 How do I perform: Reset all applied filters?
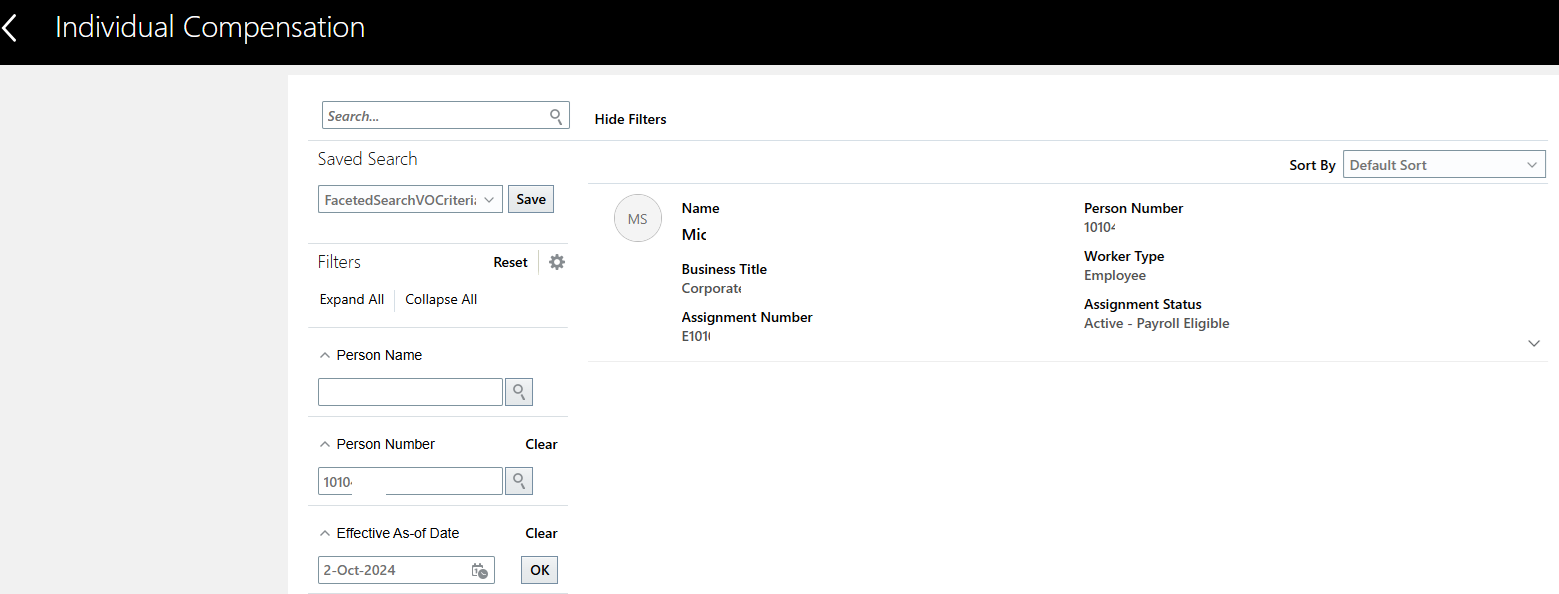[x=510, y=261]
